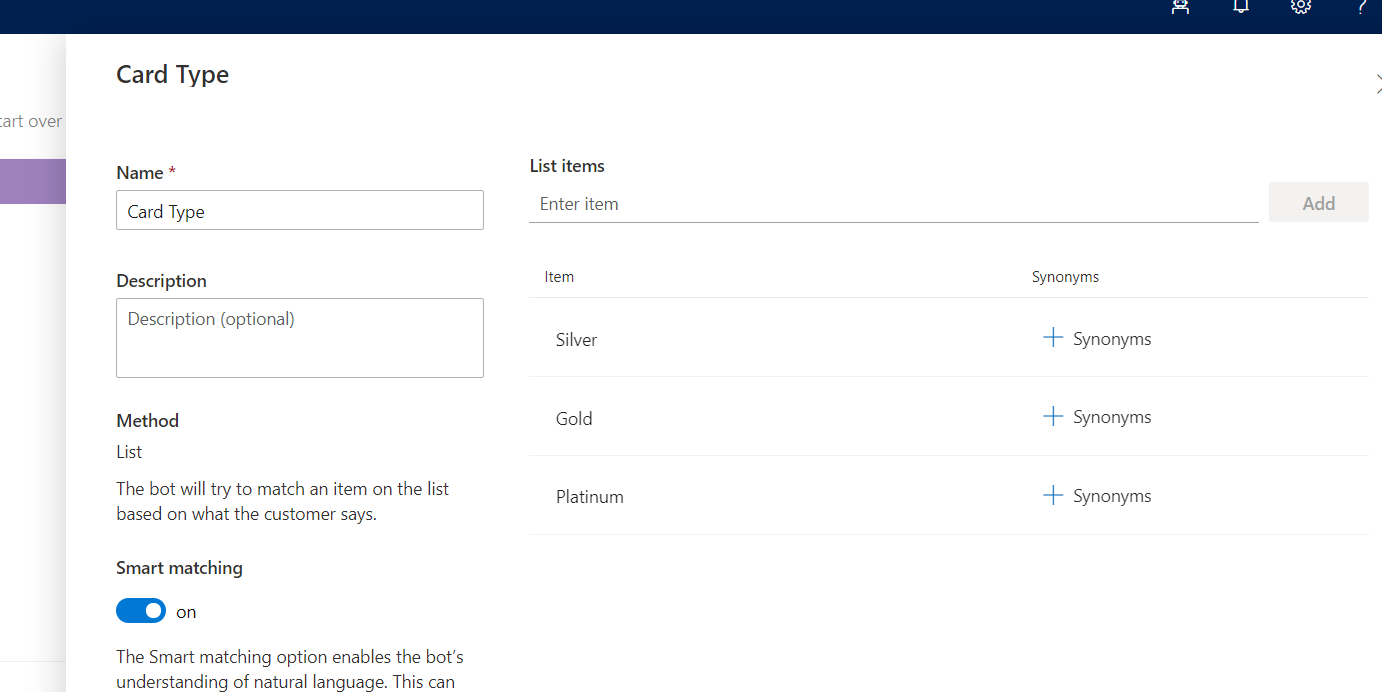Add synonyms for the Silver item
The height and width of the screenshot is (692, 1382).
(x=1096, y=338)
